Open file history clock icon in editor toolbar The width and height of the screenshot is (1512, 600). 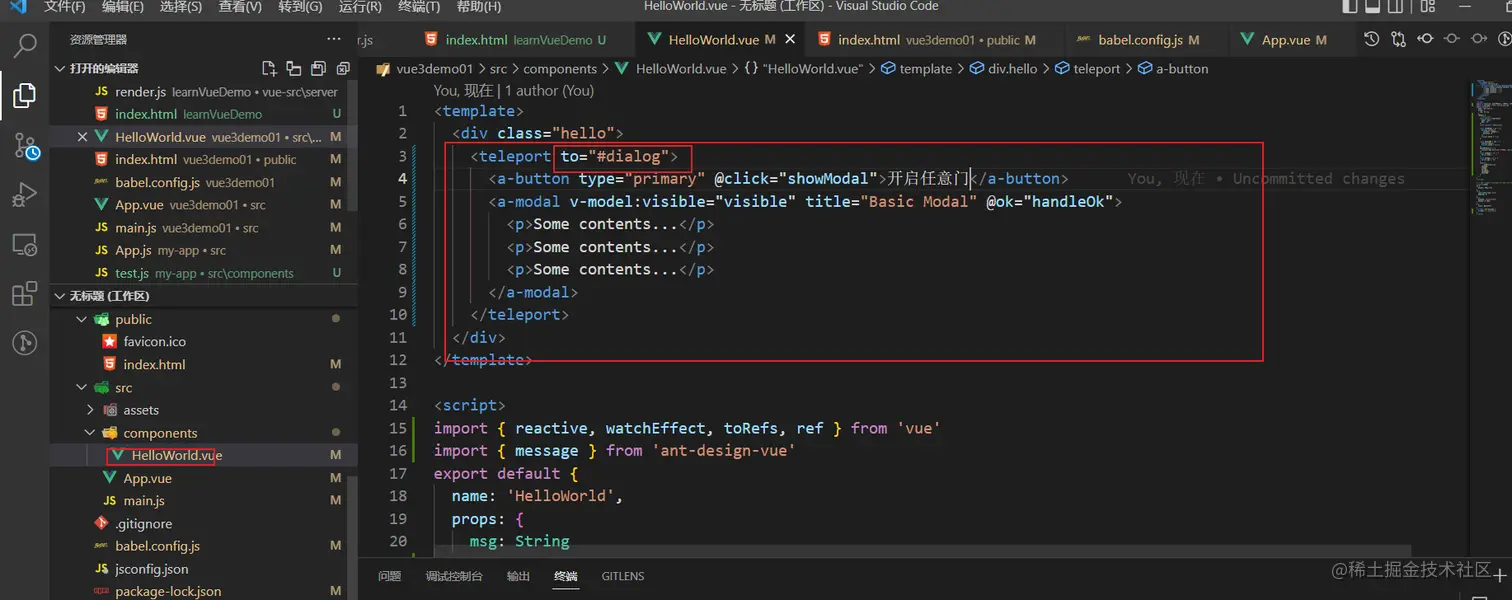click(1372, 39)
